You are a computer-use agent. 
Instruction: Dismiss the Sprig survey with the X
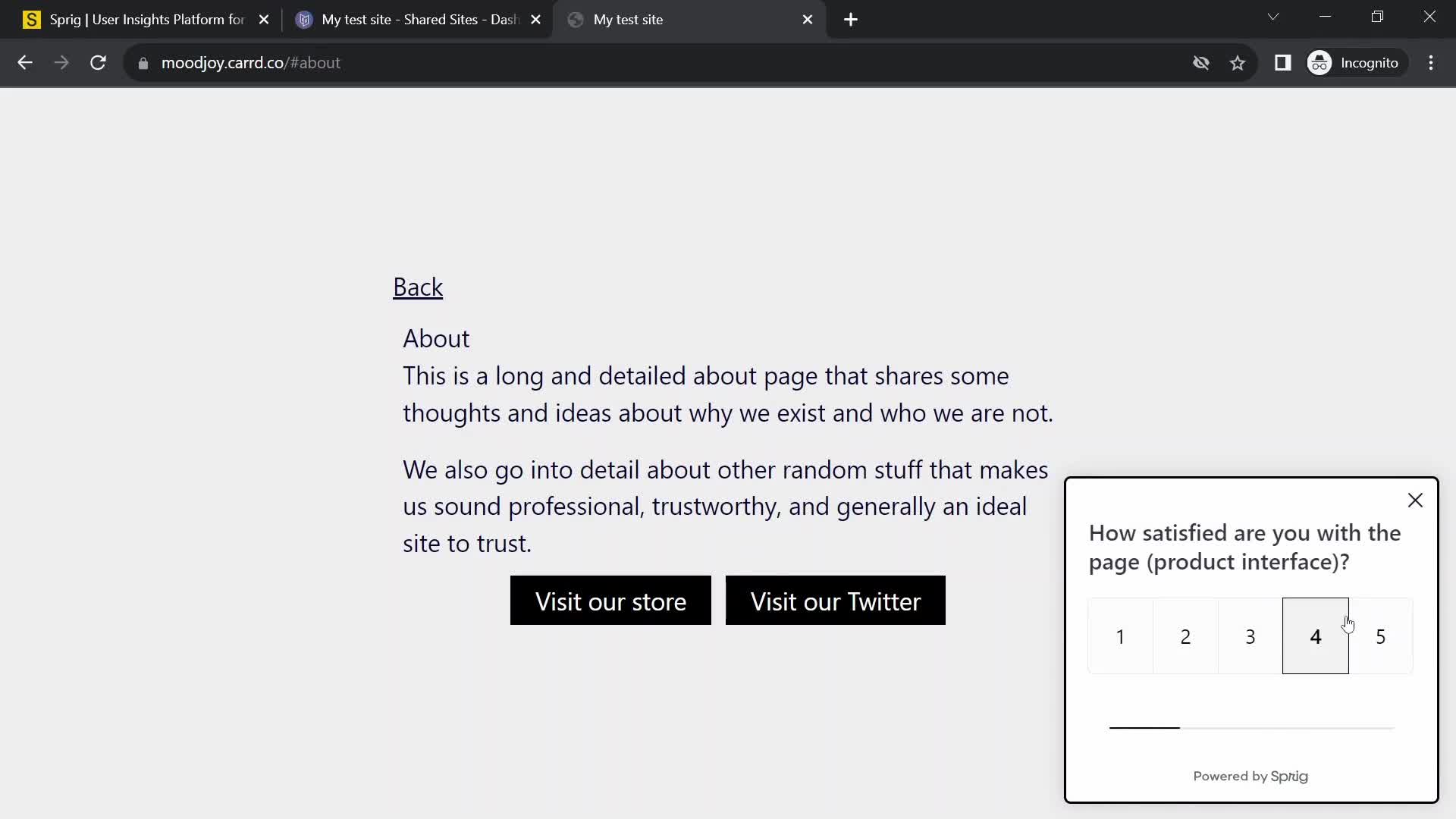[1415, 500]
